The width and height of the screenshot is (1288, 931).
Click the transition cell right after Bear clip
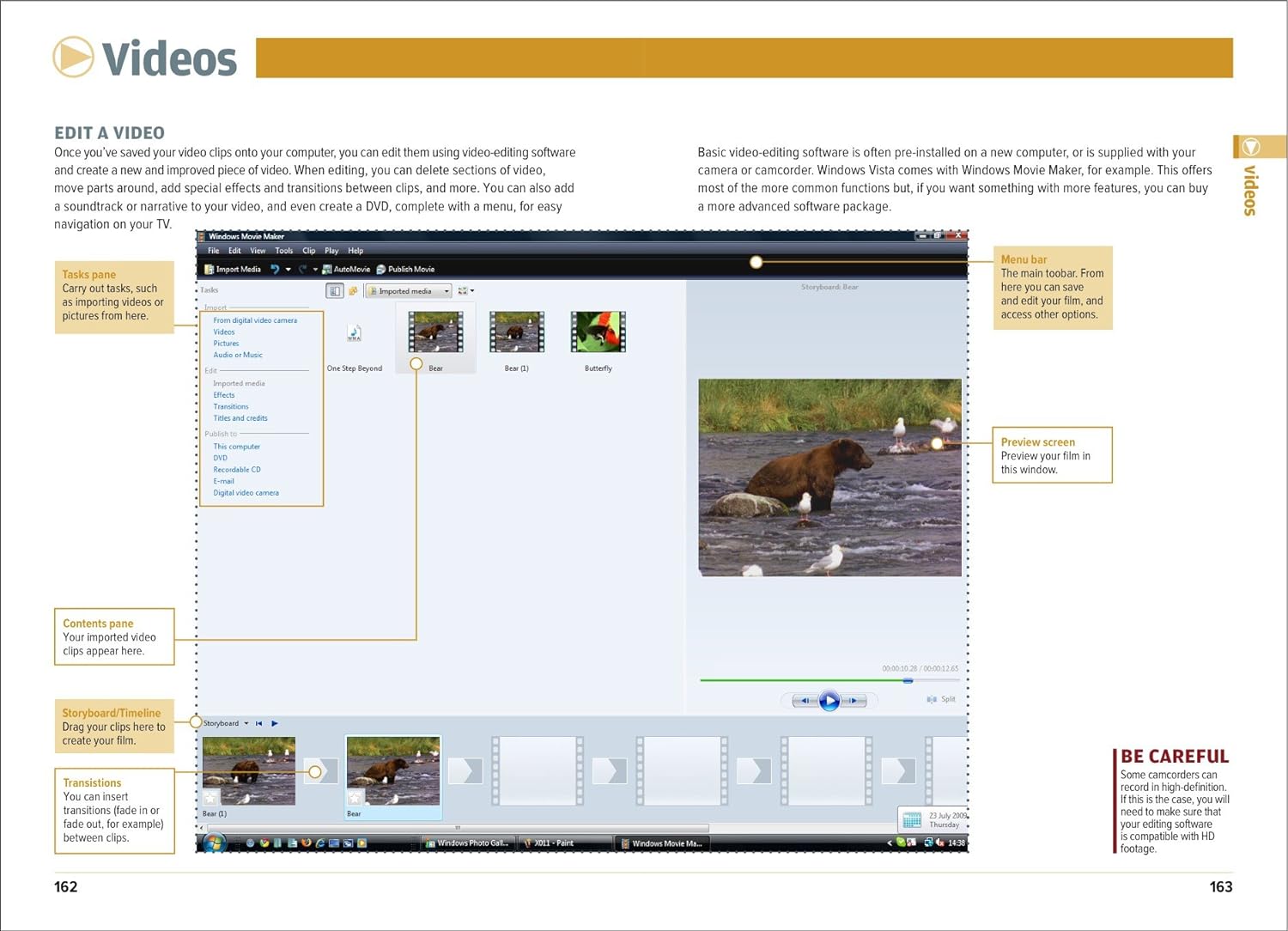pyautogui.click(x=465, y=770)
